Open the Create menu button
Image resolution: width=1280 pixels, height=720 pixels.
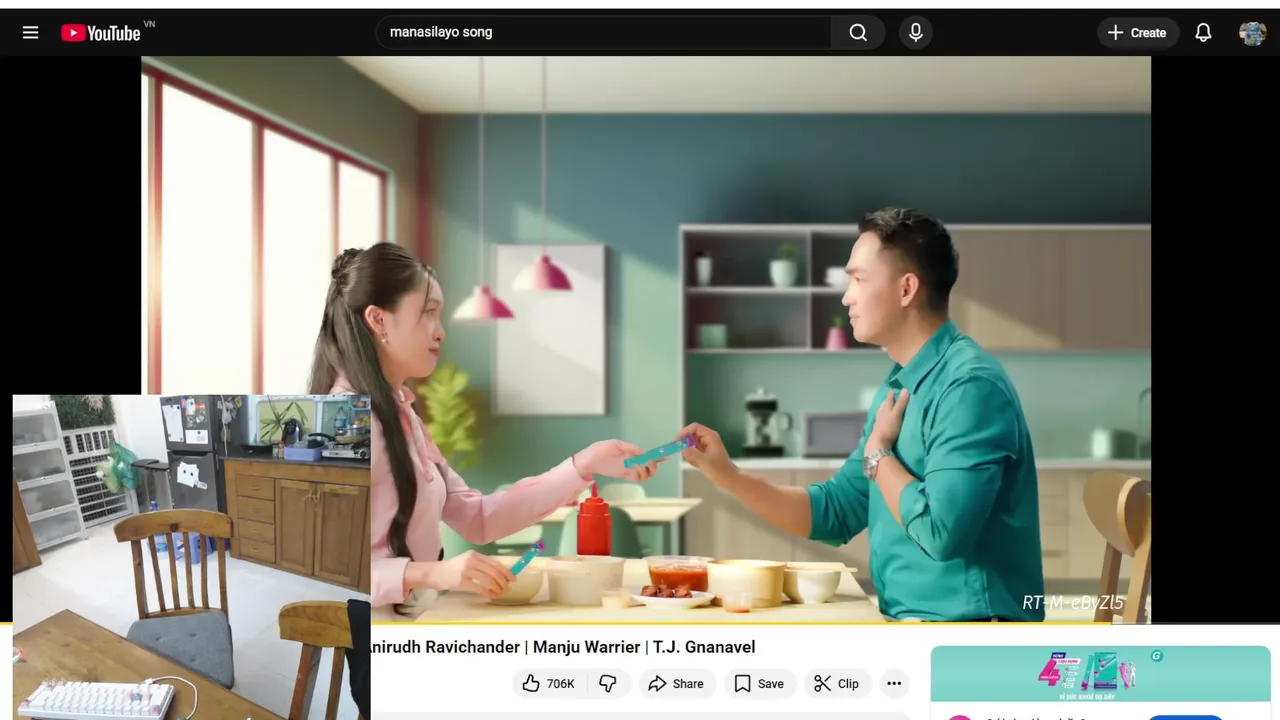pos(1137,33)
